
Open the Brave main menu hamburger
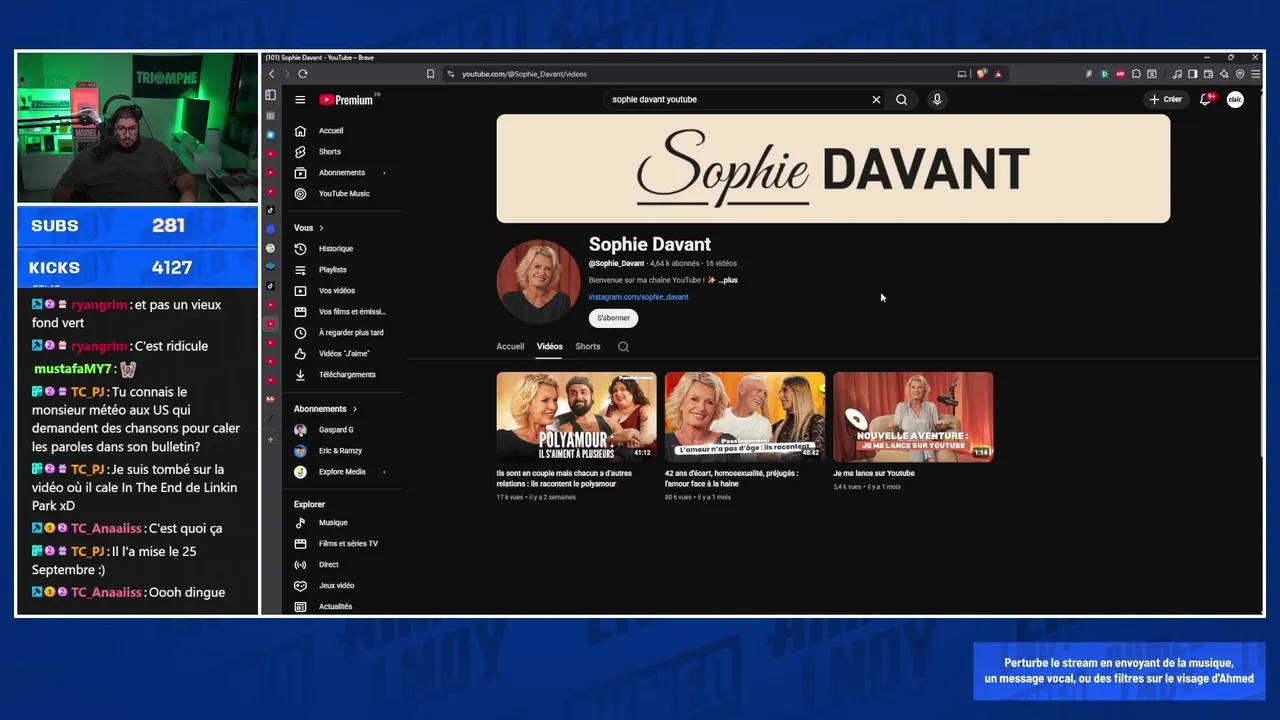pos(1255,74)
